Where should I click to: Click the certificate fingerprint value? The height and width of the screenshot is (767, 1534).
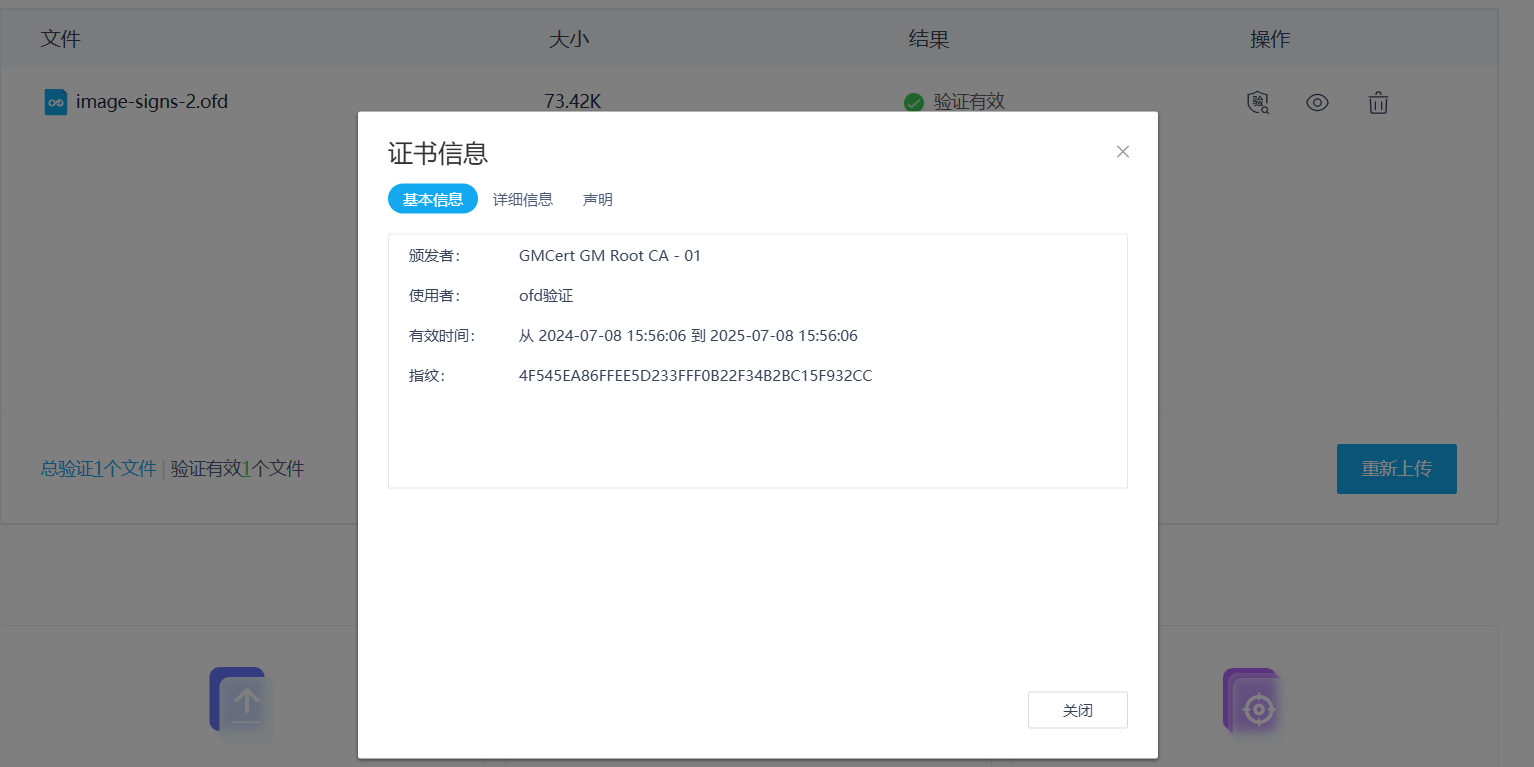point(695,376)
